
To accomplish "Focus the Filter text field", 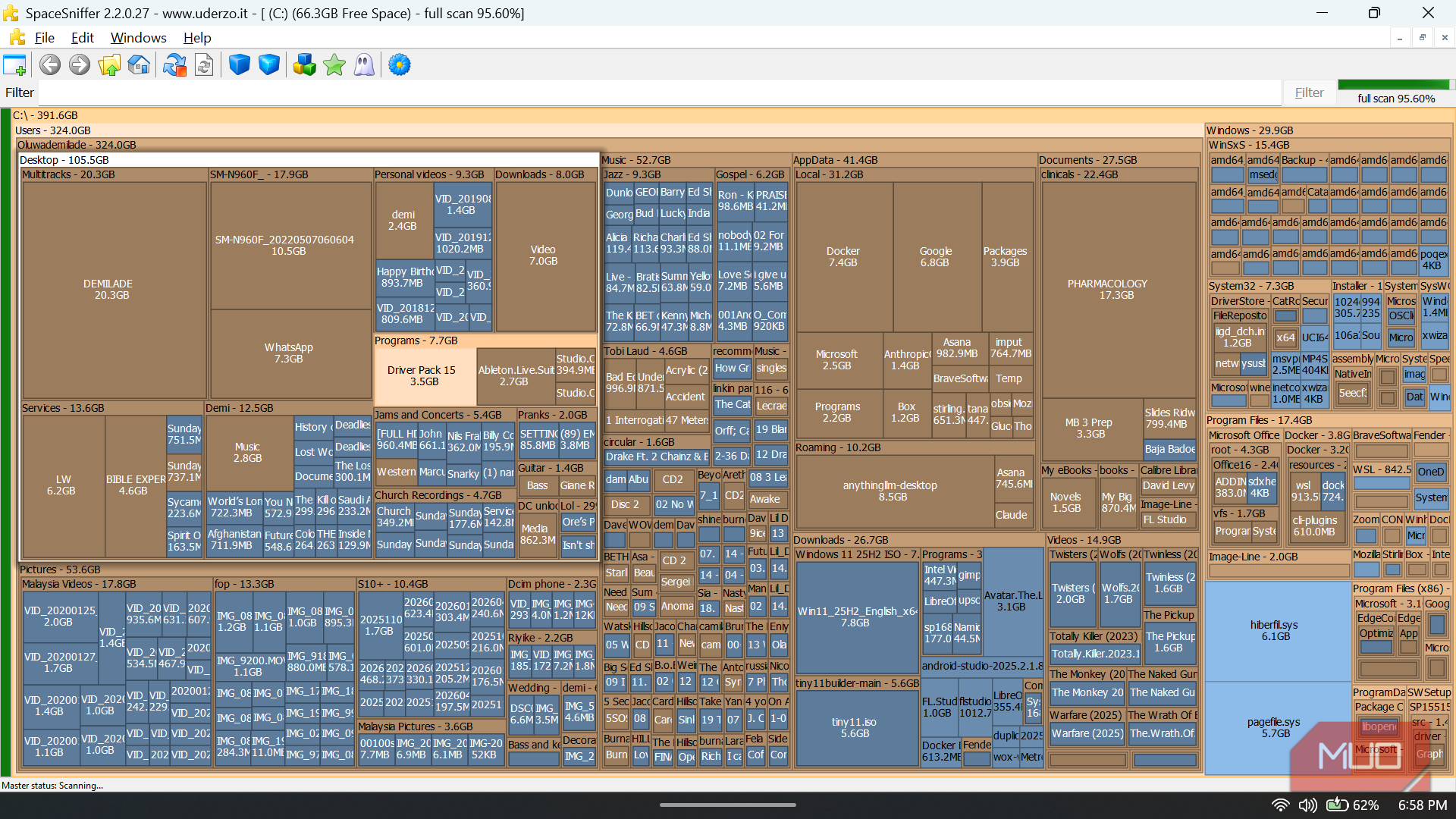I will [x=661, y=93].
